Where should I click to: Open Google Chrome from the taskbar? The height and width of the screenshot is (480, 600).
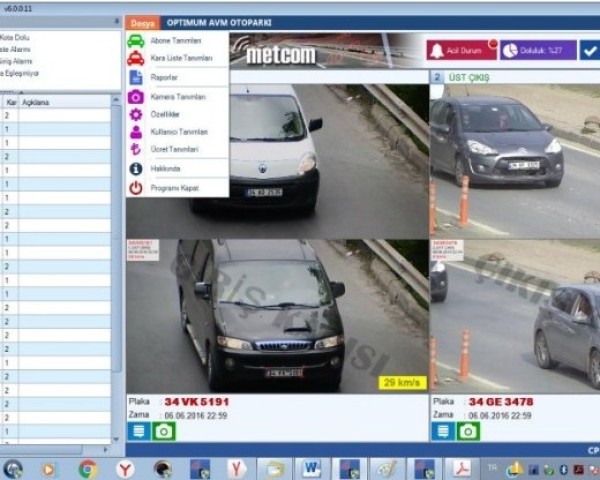[x=88, y=468]
